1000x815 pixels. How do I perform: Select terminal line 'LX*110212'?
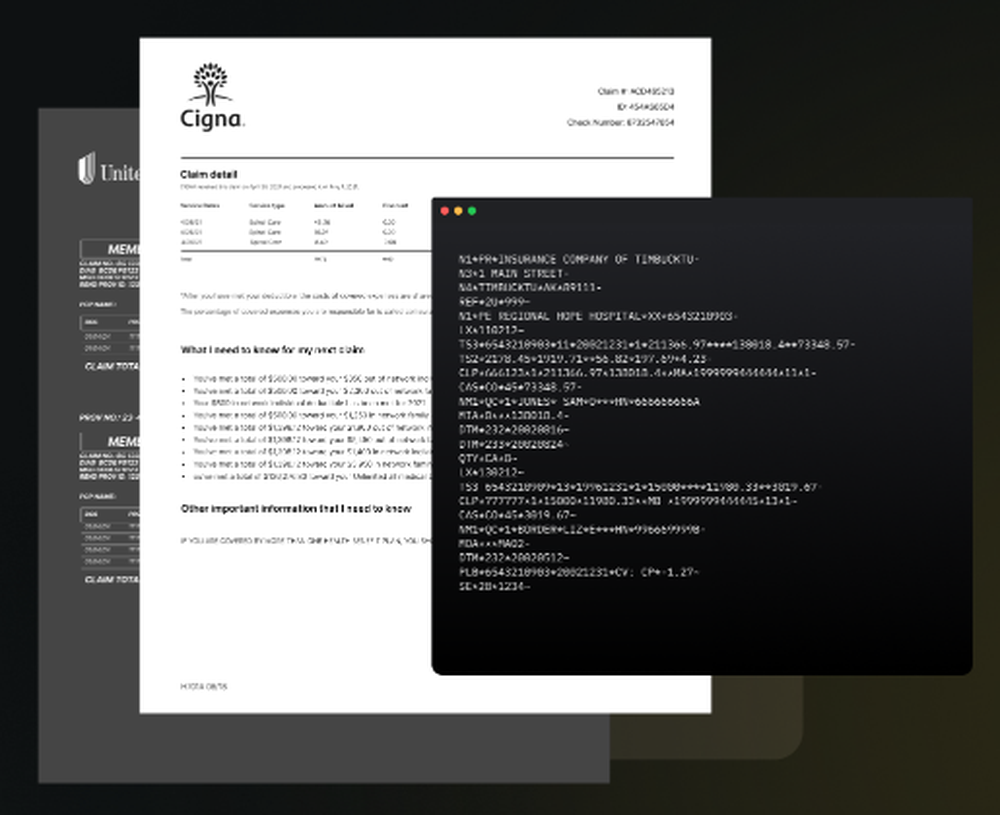pyautogui.click(x=492, y=330)
